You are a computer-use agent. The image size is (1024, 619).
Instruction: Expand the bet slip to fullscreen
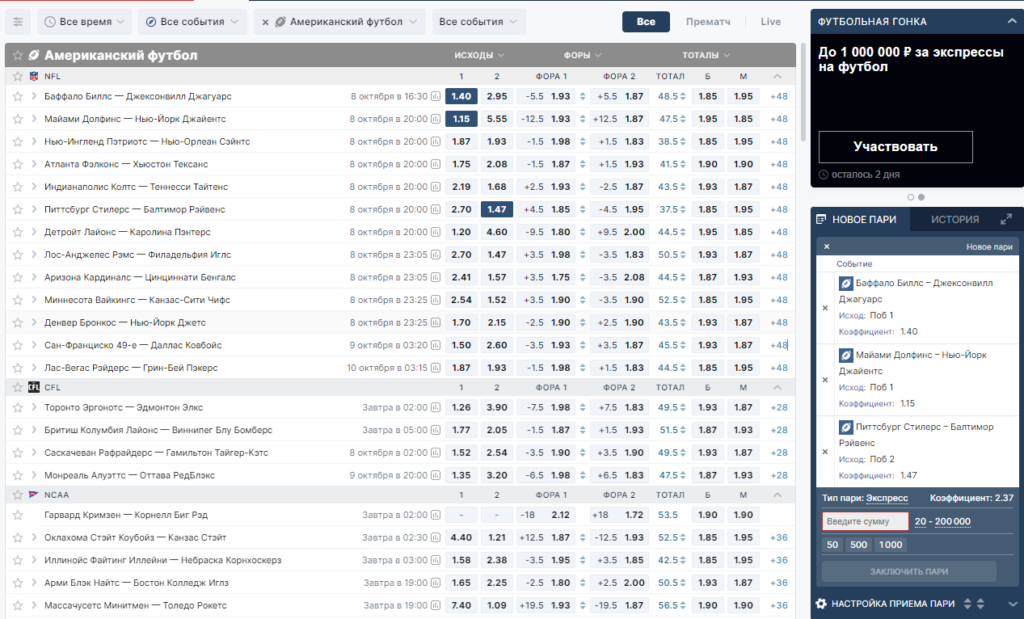click(1006, 219)
